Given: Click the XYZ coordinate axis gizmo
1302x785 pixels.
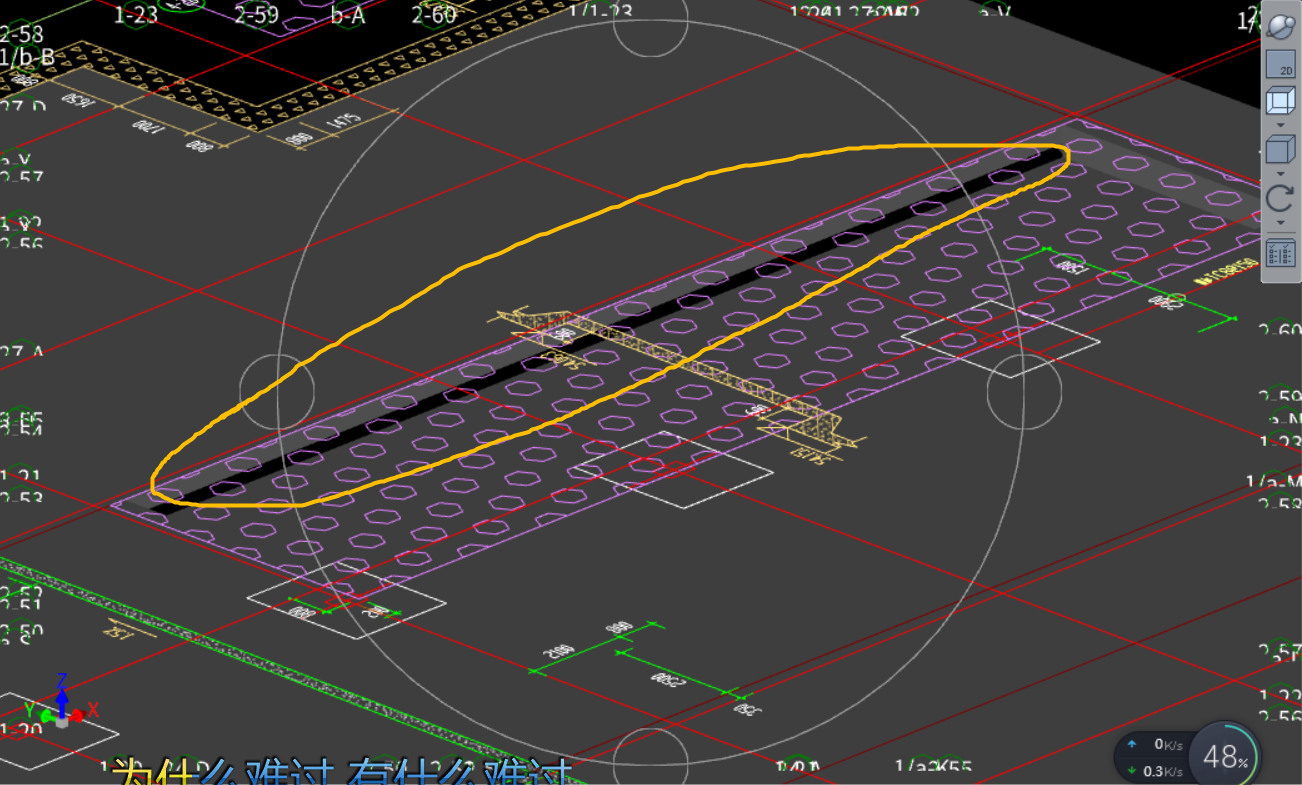Looking at the screenshot, I should (x=61, y=702).
